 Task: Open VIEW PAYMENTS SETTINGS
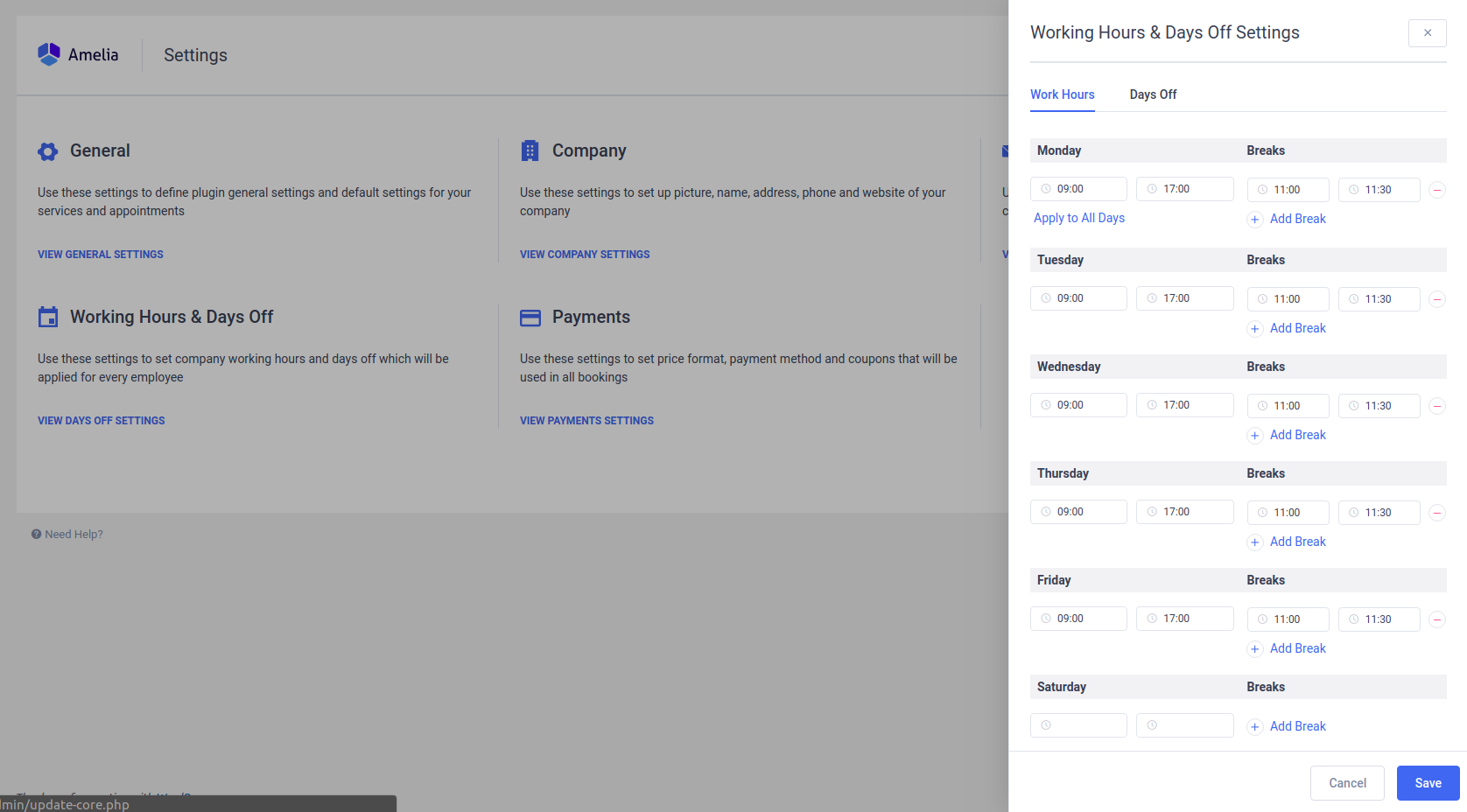[586, 420]
